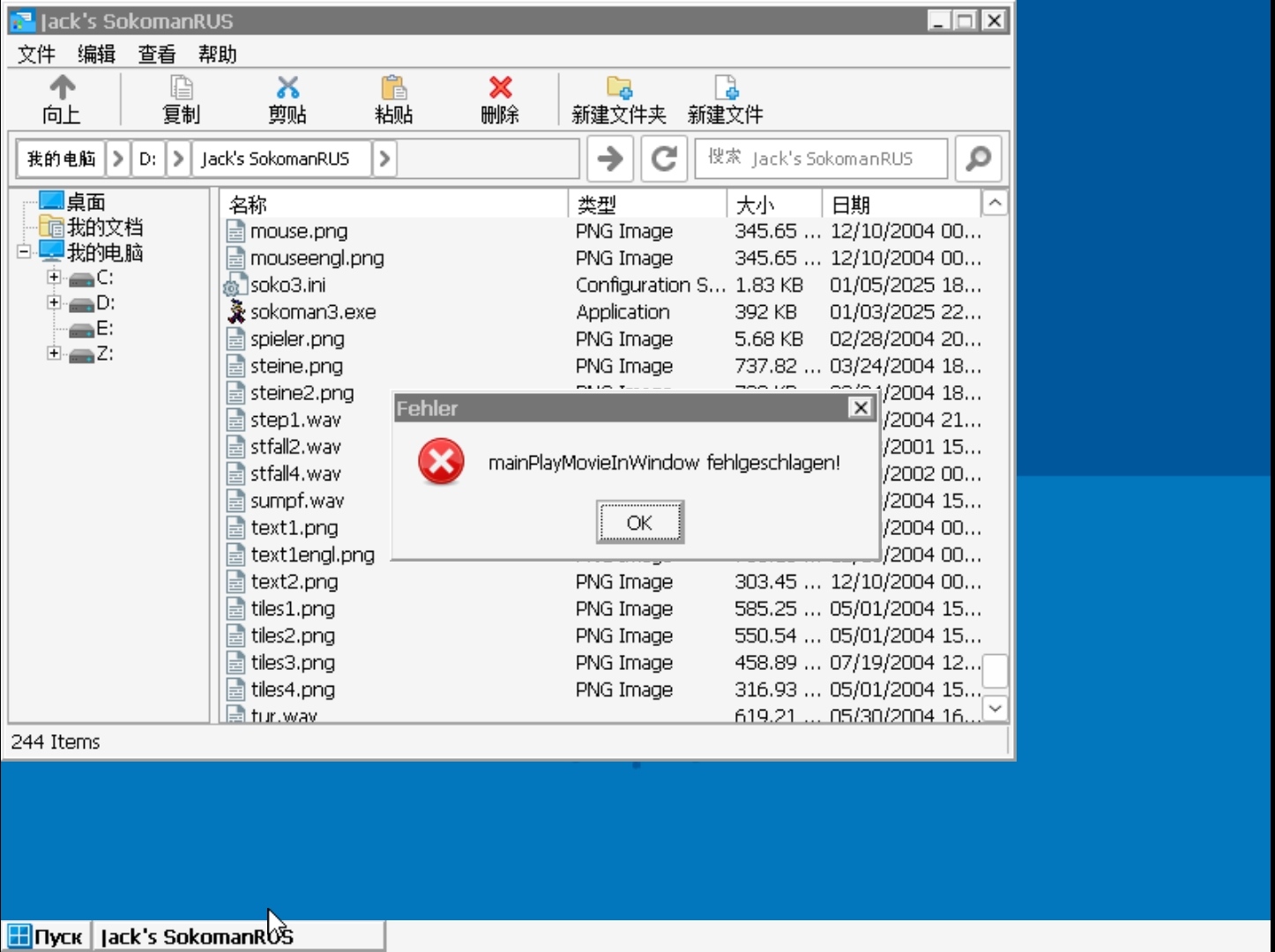Viewport: 1275px width, 952px height.
Task: Click the D: breadcrumb button
Action: click(148, 159)
